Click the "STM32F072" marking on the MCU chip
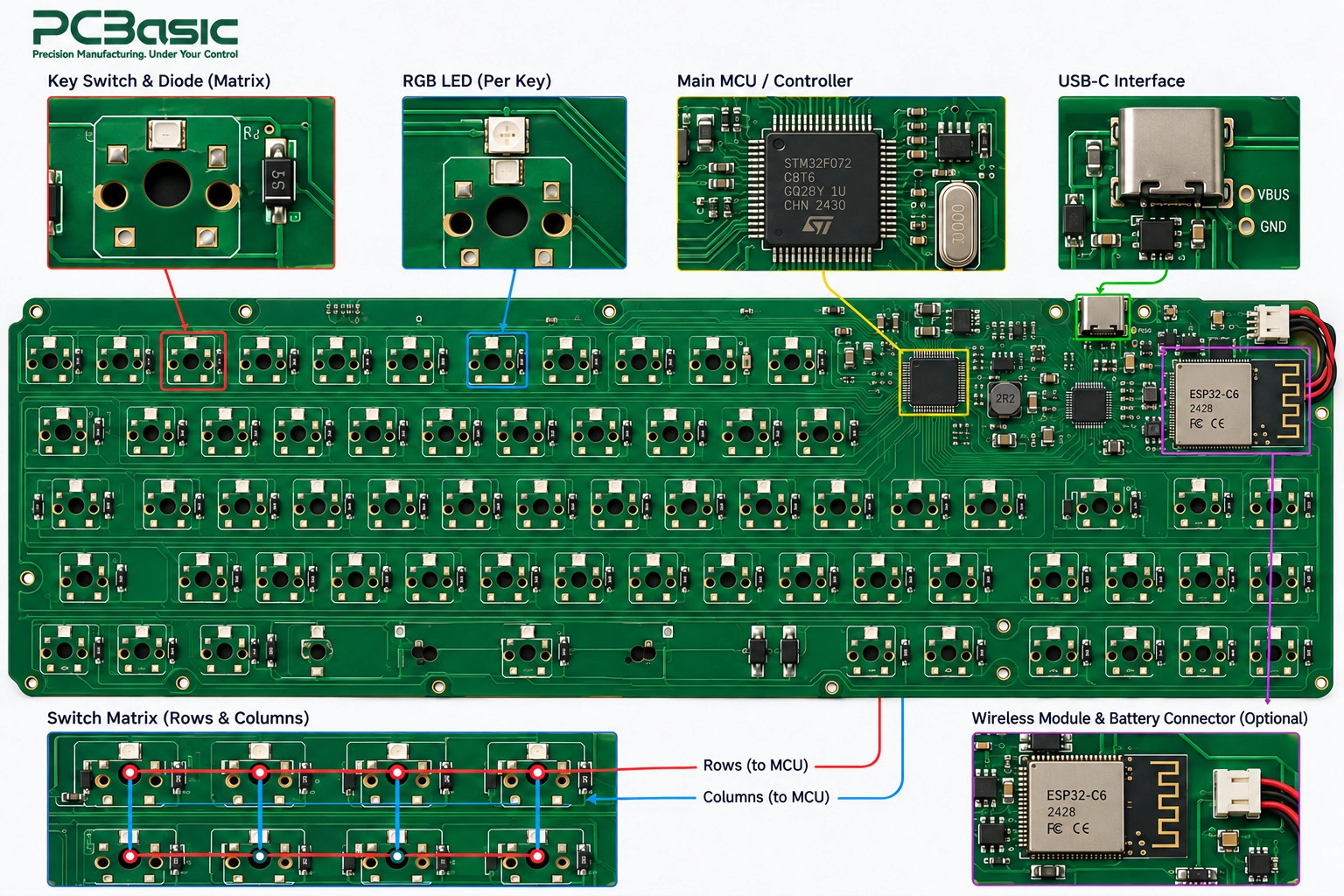Image resolution: width=1344 pixels, height=896 pixels. [x=817, y=164]
